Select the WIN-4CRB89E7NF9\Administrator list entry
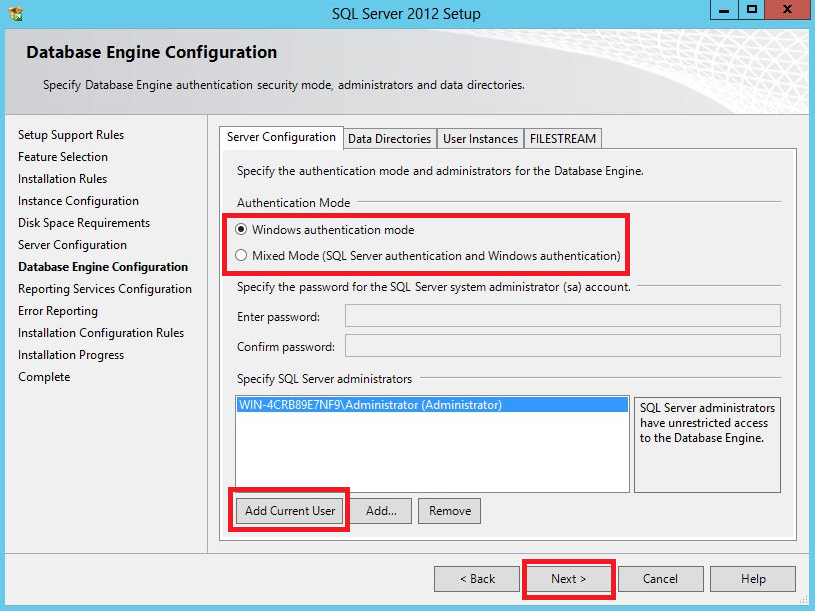Screen dimensions: 815x611 click(x=370, y=406)
